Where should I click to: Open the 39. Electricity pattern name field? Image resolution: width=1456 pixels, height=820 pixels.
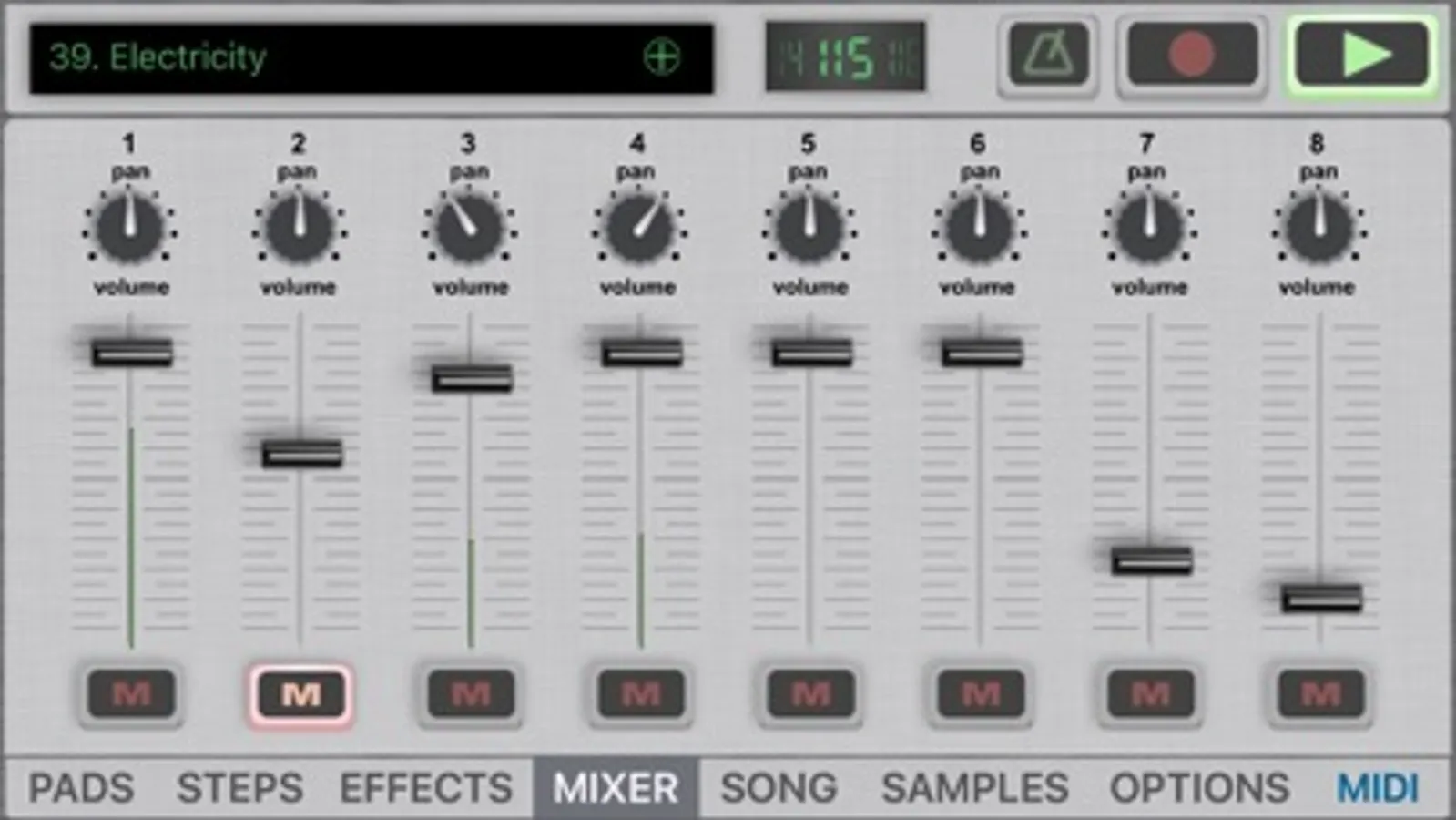point(372,58)
